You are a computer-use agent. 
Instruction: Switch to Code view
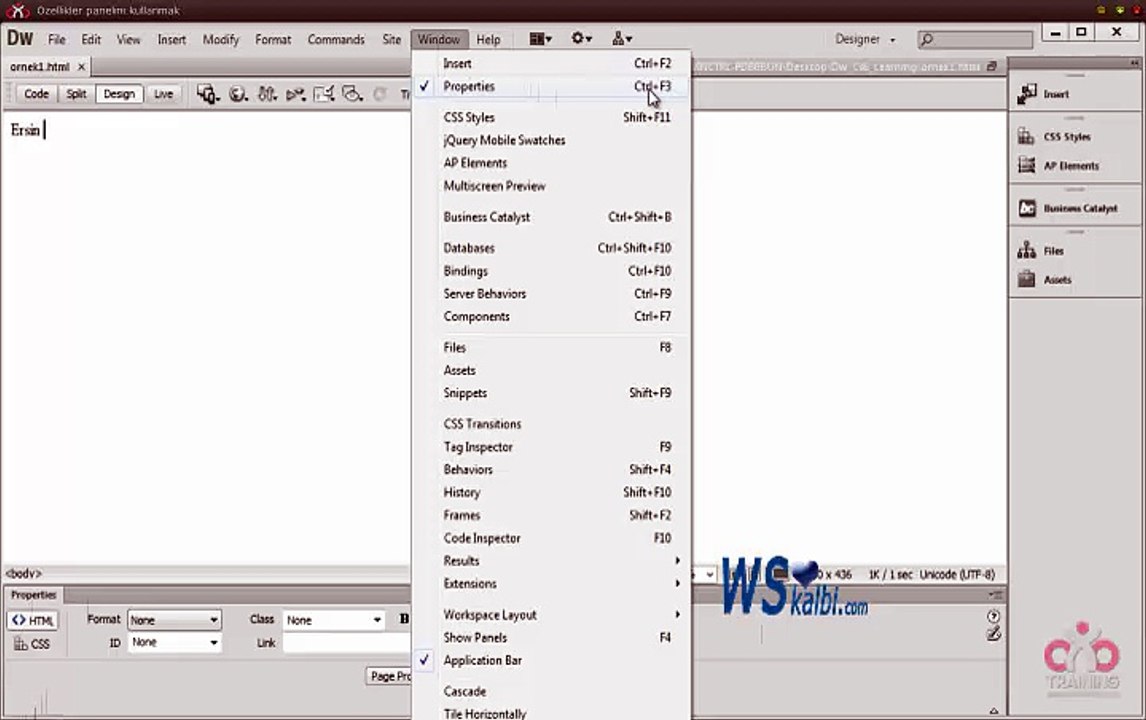(36, 94)
